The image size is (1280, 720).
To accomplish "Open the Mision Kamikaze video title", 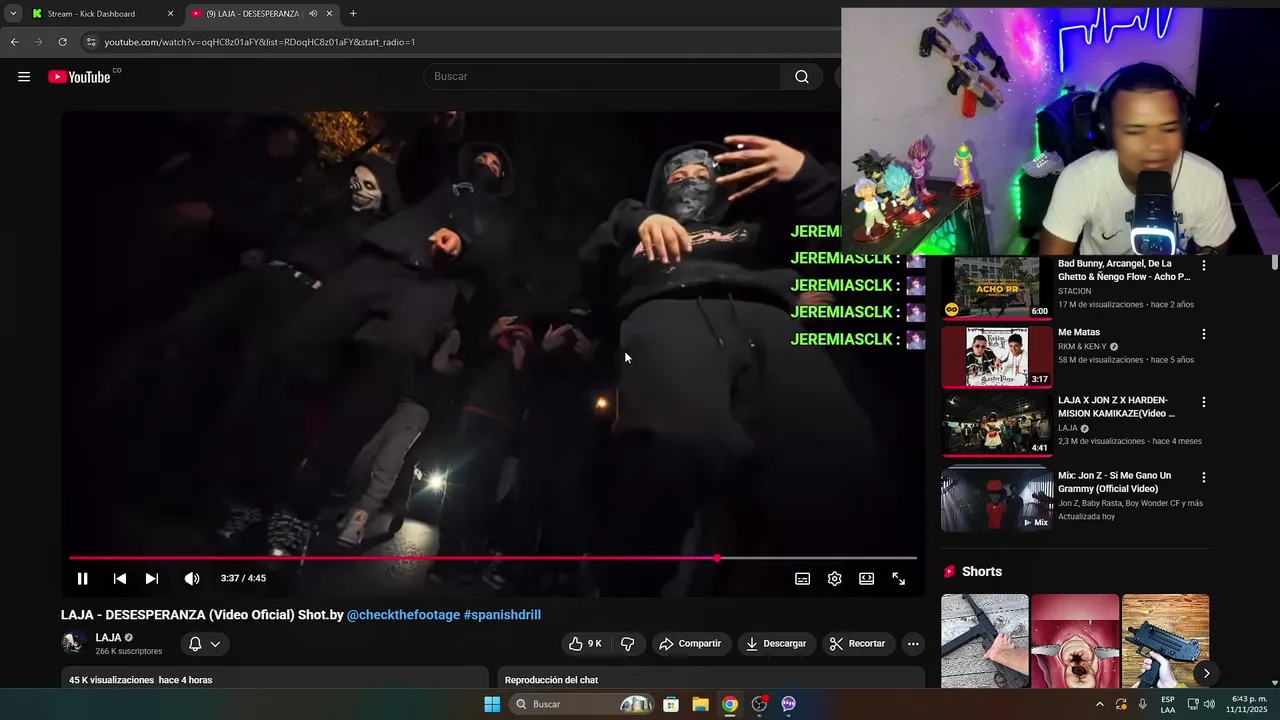I will (x=1117, y=407).
